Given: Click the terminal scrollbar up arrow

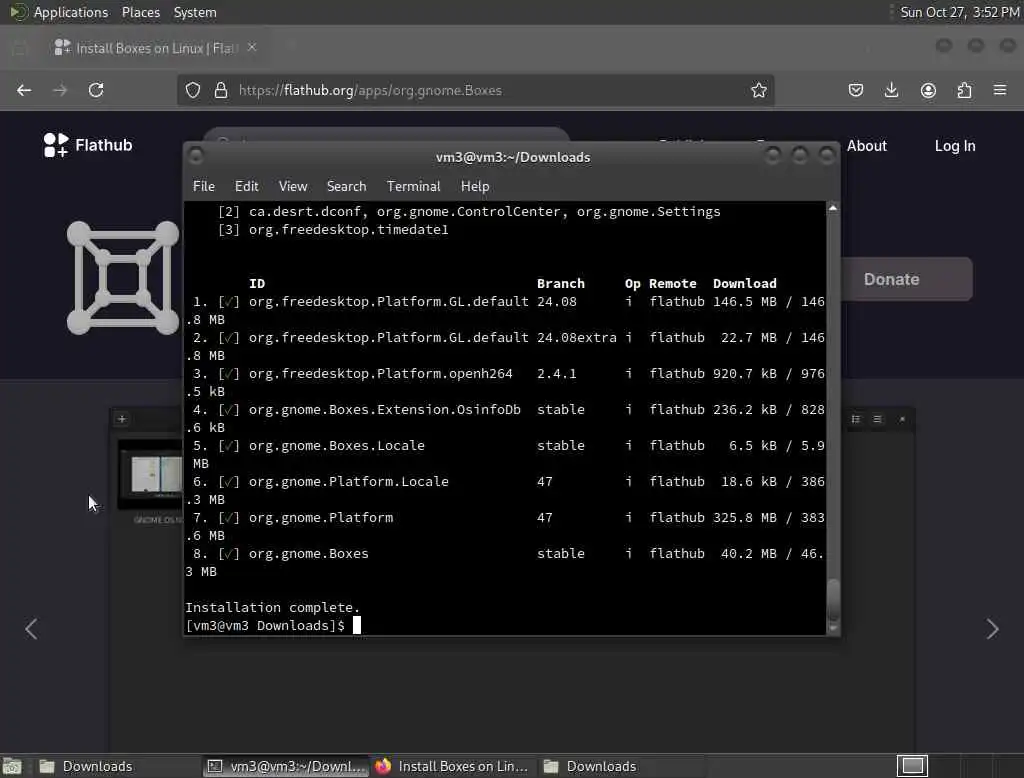Looking at the screenshot, I should tap(833, 208).
